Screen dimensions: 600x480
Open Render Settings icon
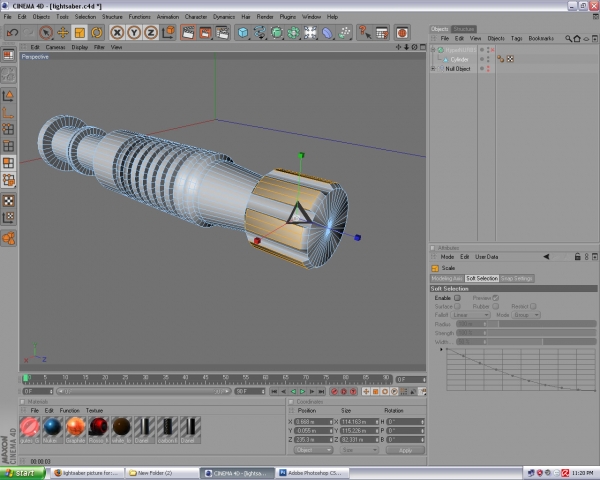pos(222,33)
